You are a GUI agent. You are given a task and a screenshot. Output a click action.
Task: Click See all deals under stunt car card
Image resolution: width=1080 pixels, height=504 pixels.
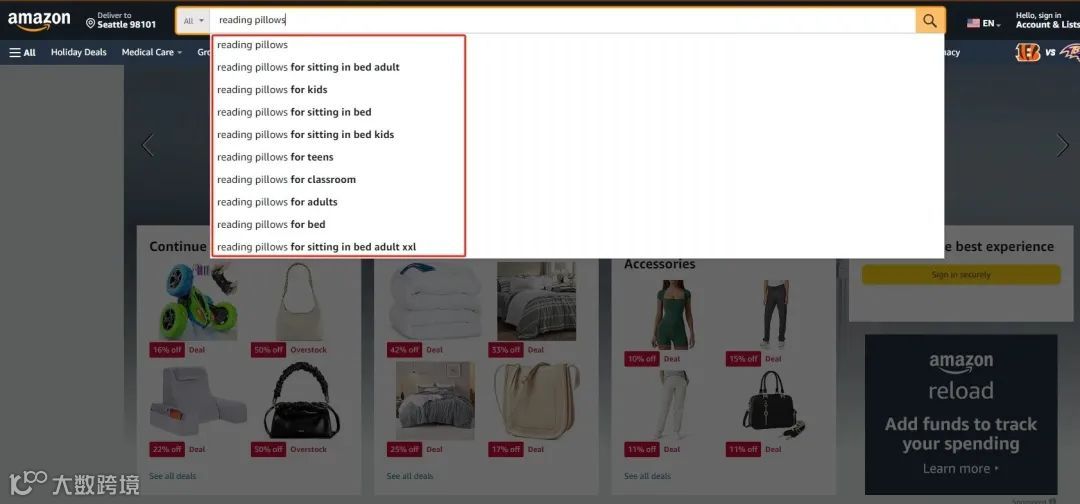point(173,476)
